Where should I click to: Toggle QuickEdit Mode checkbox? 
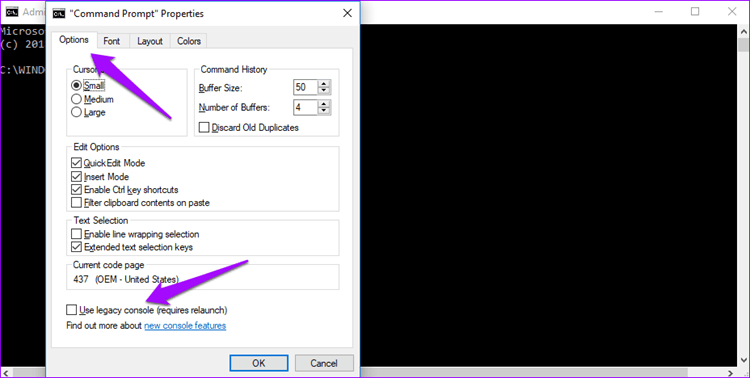(x=76, y=163)
